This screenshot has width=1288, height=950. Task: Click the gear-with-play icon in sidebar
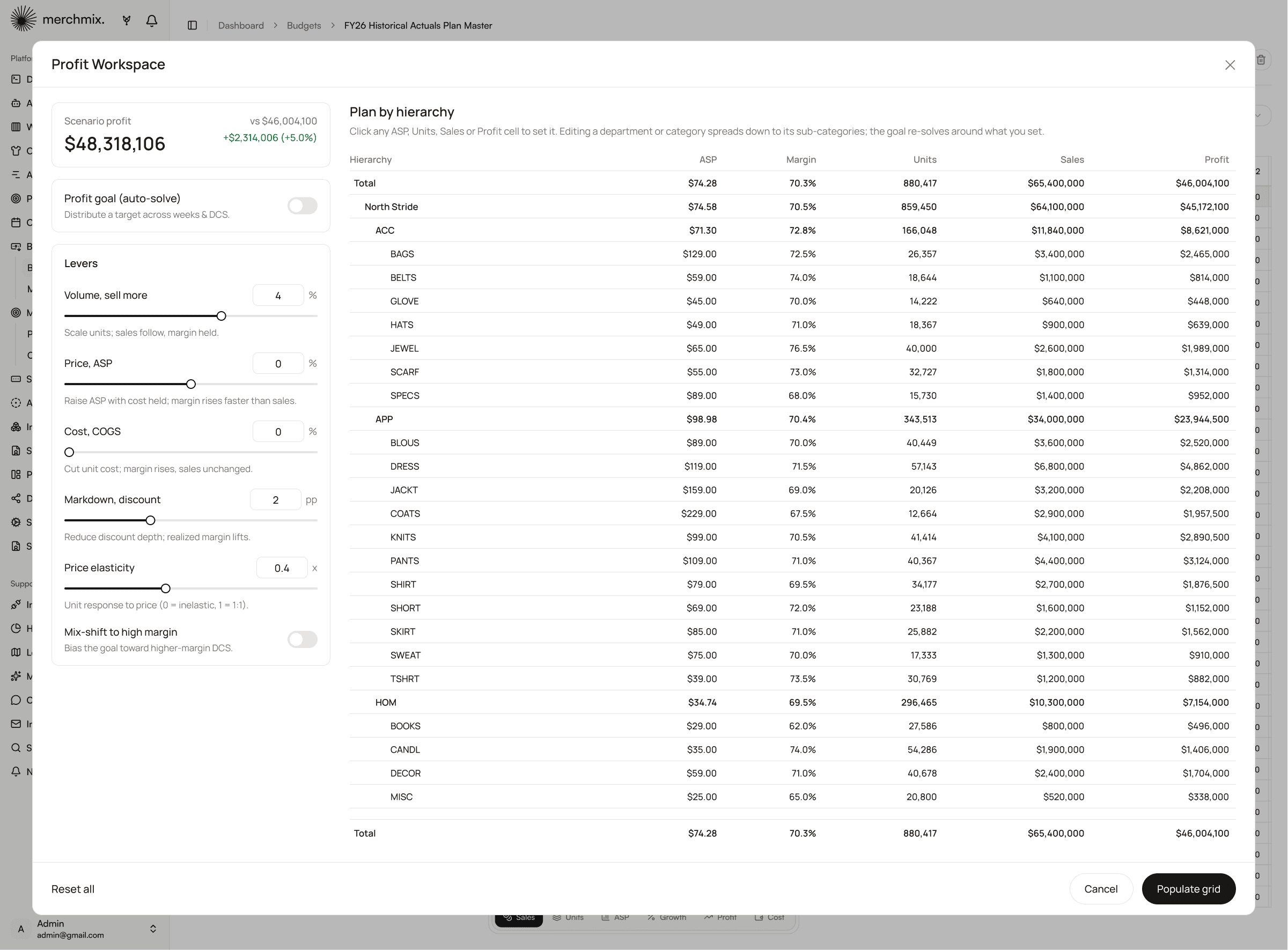click(16, 522)
